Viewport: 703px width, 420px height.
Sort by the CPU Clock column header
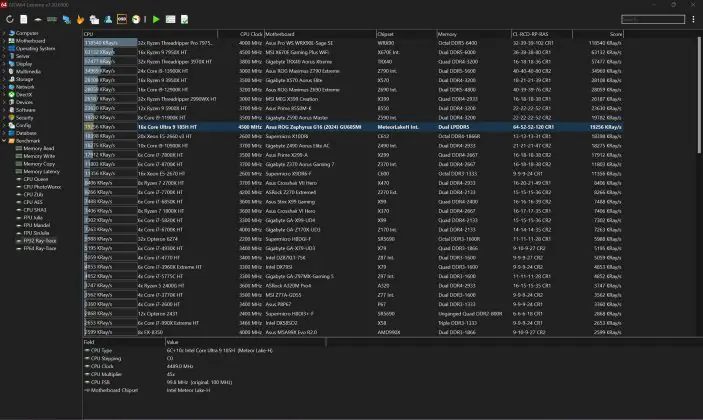pyautogui.click(x=241, y=34)
